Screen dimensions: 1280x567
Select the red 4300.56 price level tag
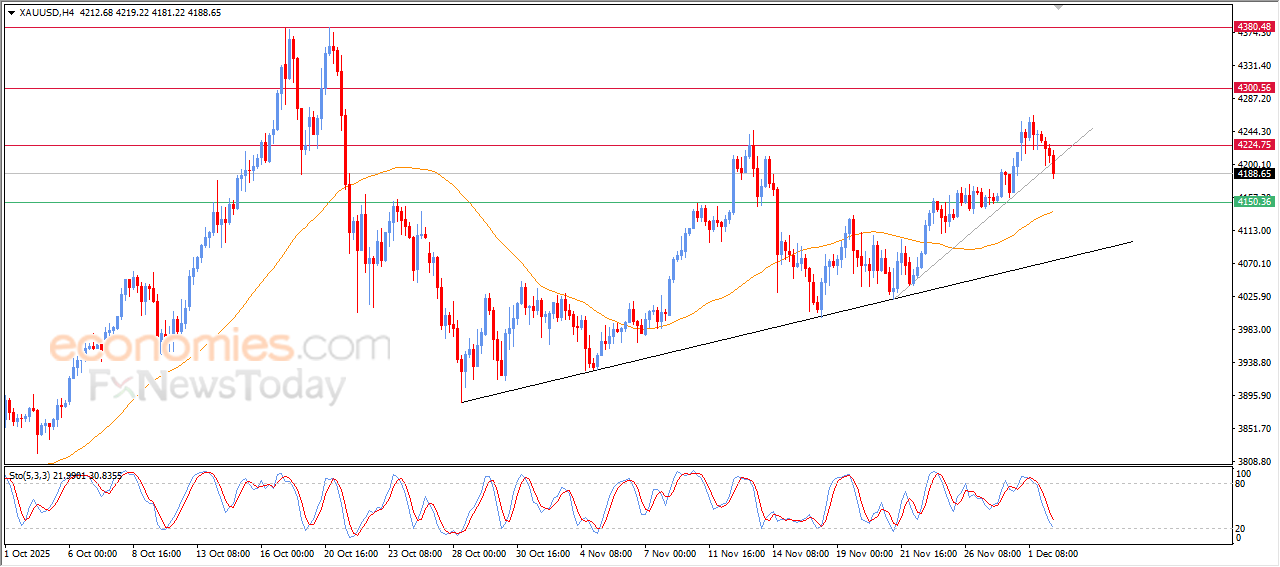click(1253, 88)
